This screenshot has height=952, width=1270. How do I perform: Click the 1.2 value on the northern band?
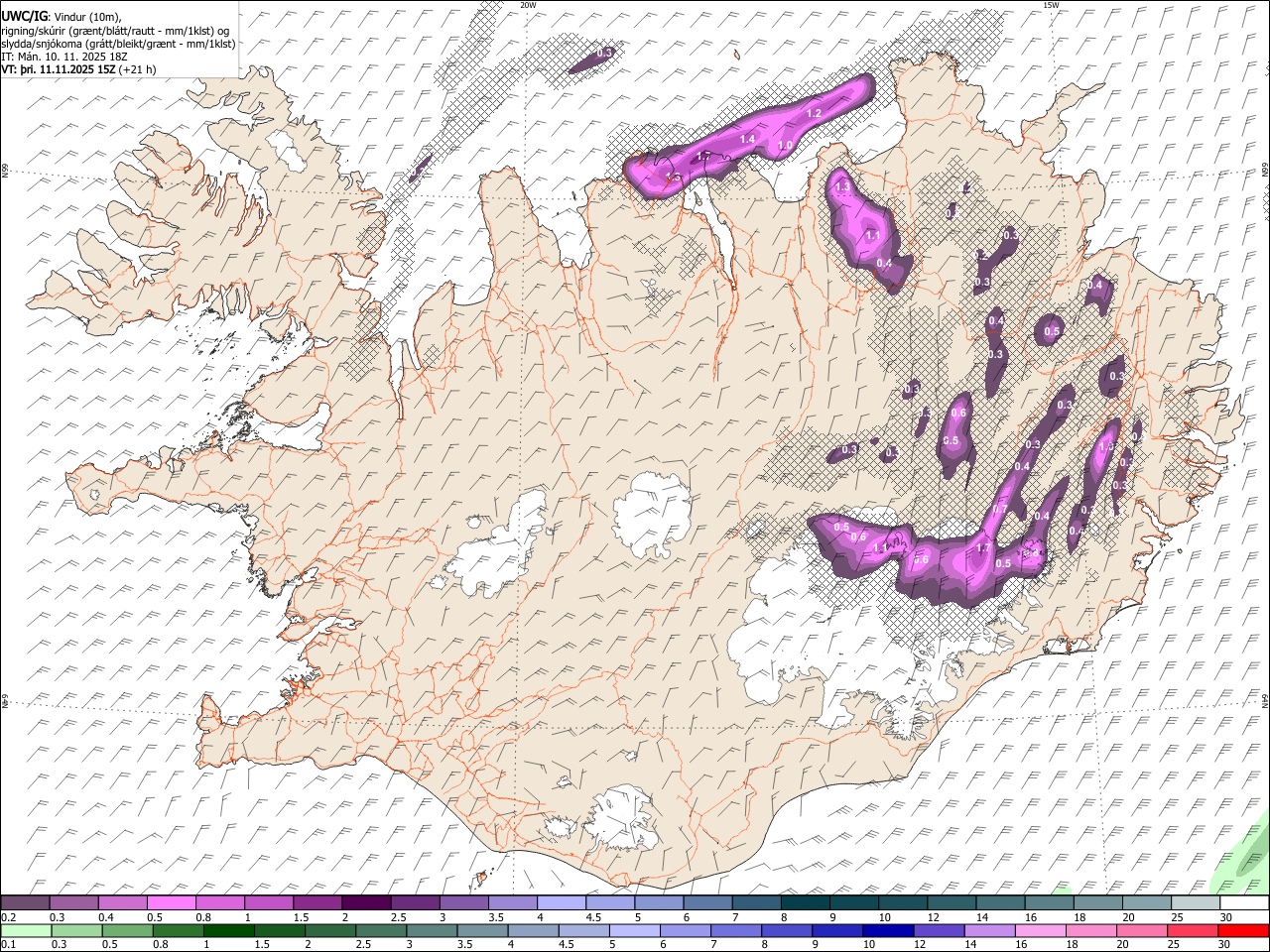point(814,114)
